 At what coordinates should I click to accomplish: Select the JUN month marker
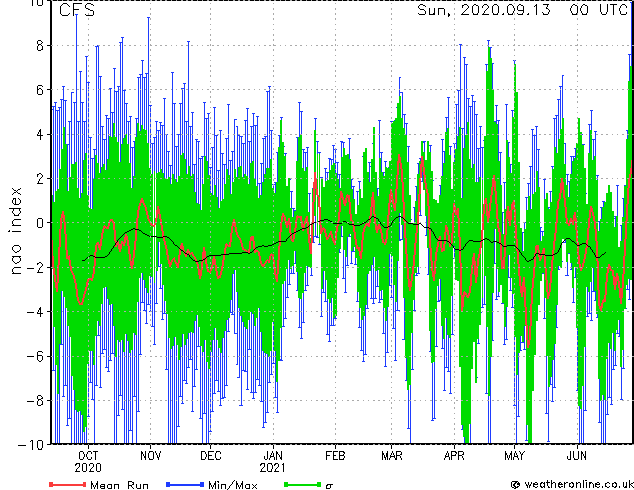[576, 455]
